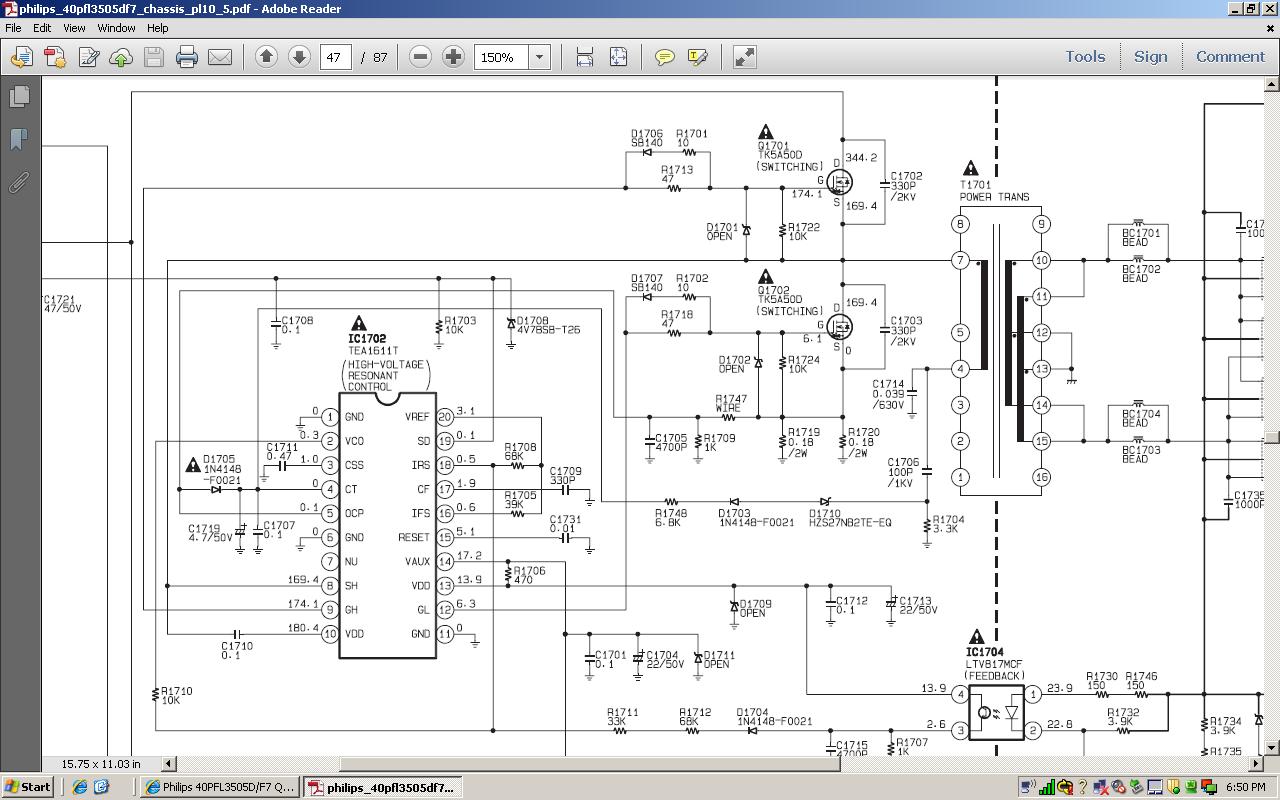Show the Page Thumbnails panel
Image resolution: width=1280 pixels, height=800 pixels.
[x=19, y=96]
